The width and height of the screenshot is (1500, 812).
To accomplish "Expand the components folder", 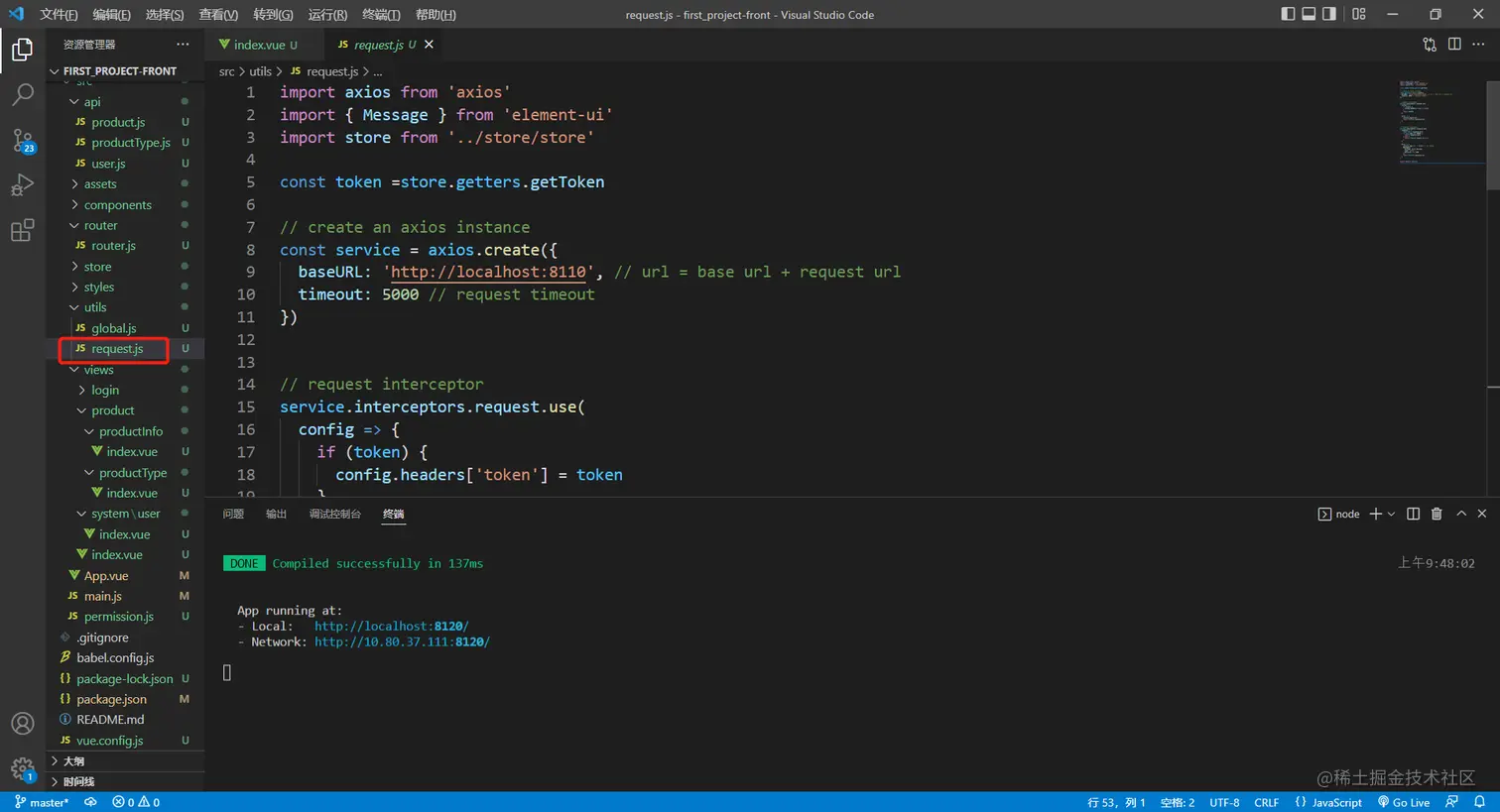I will click(x=117, y=205).
